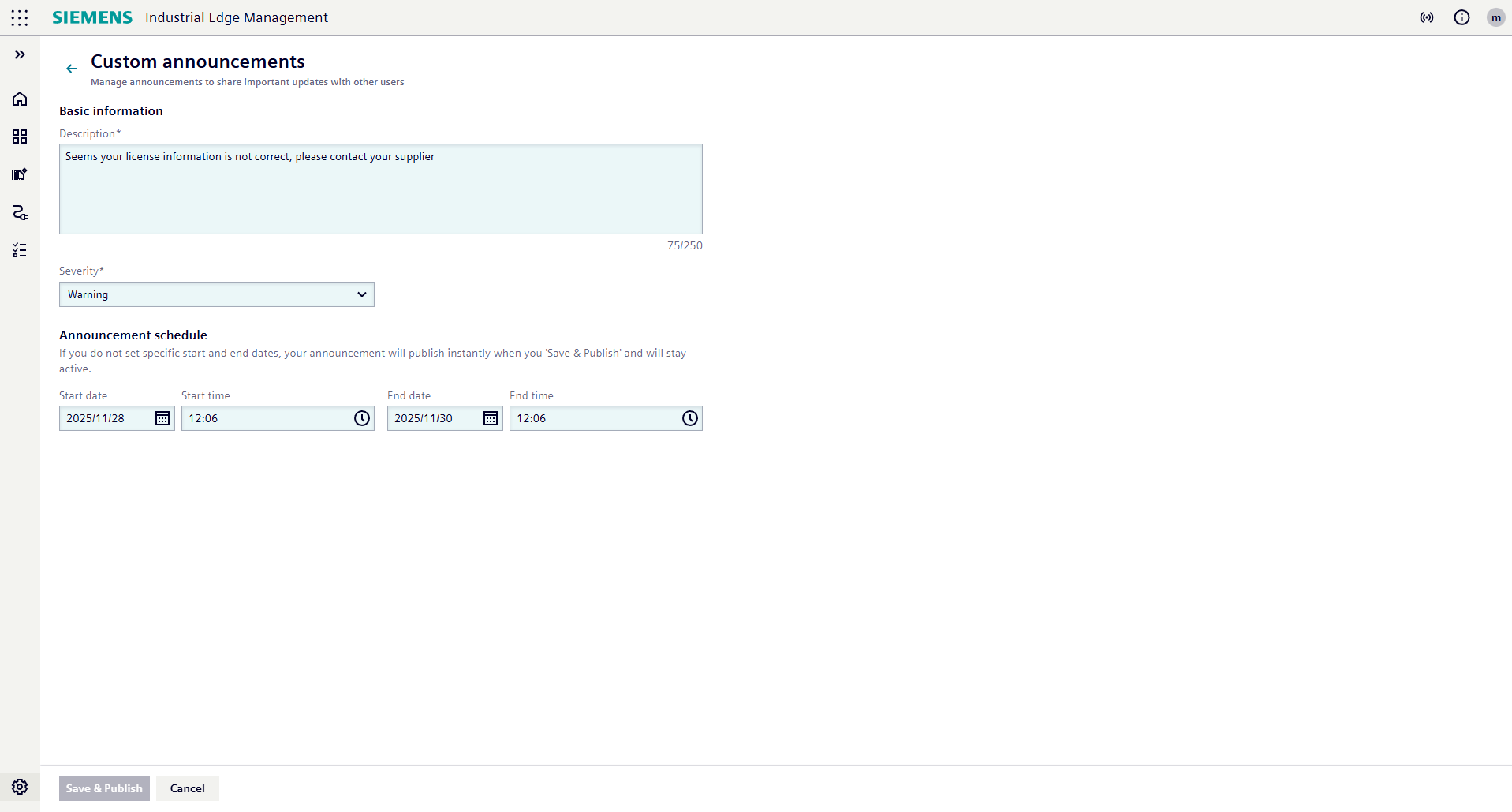Open the End time clock picker
Screen dimensions: 1512x812
690,418
